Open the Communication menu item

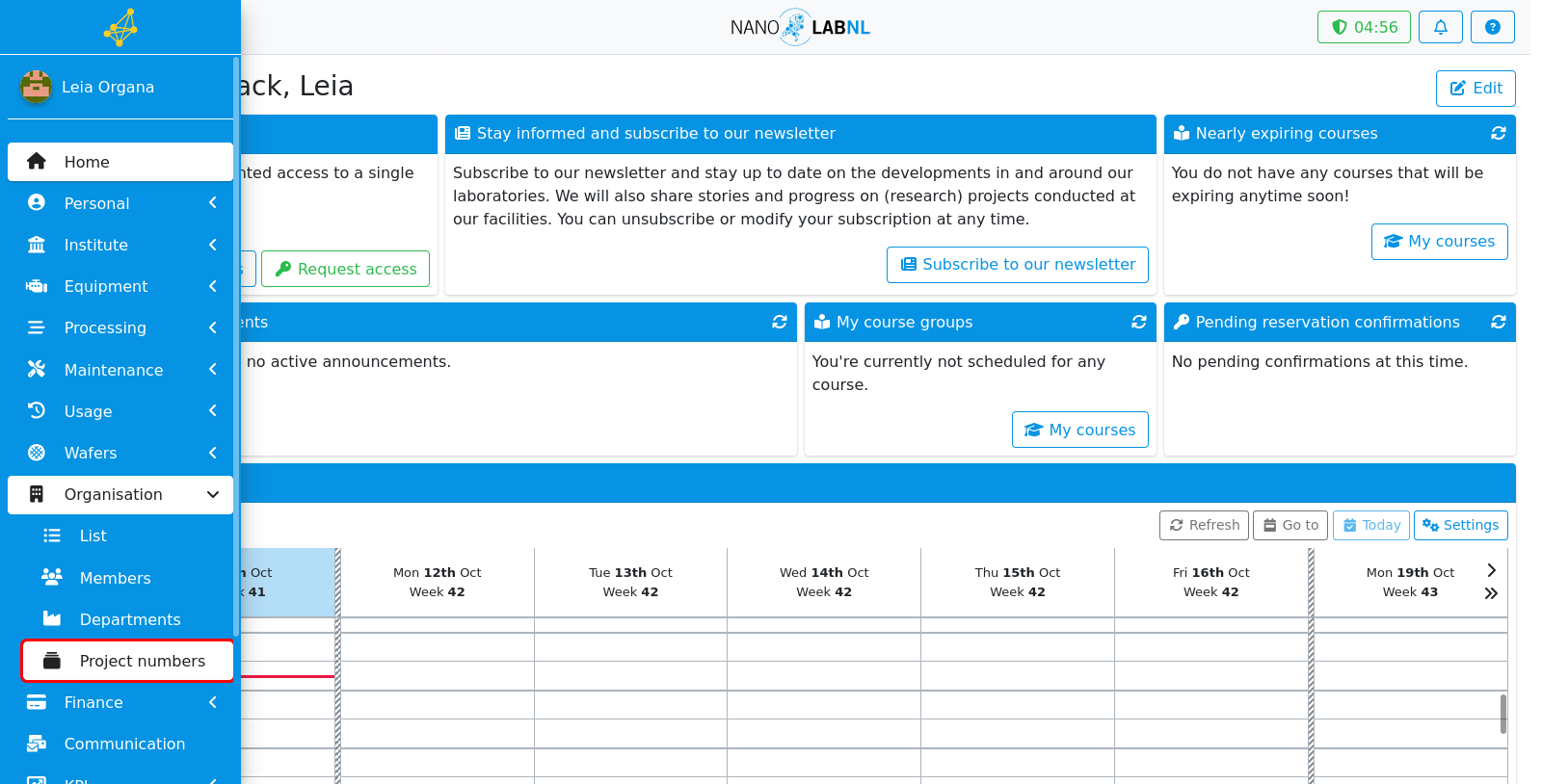120,744
